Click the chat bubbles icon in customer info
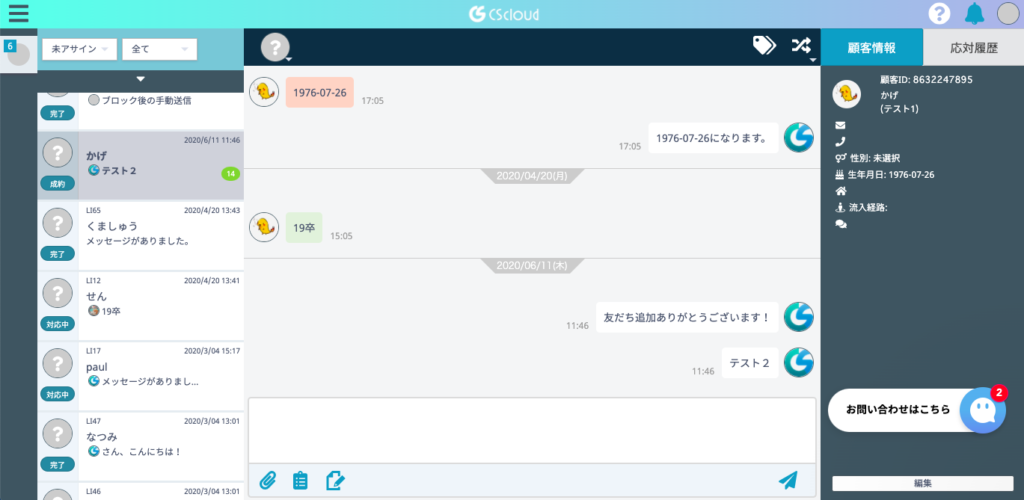Screen dimensions: 1024x500 click(840, 224)
